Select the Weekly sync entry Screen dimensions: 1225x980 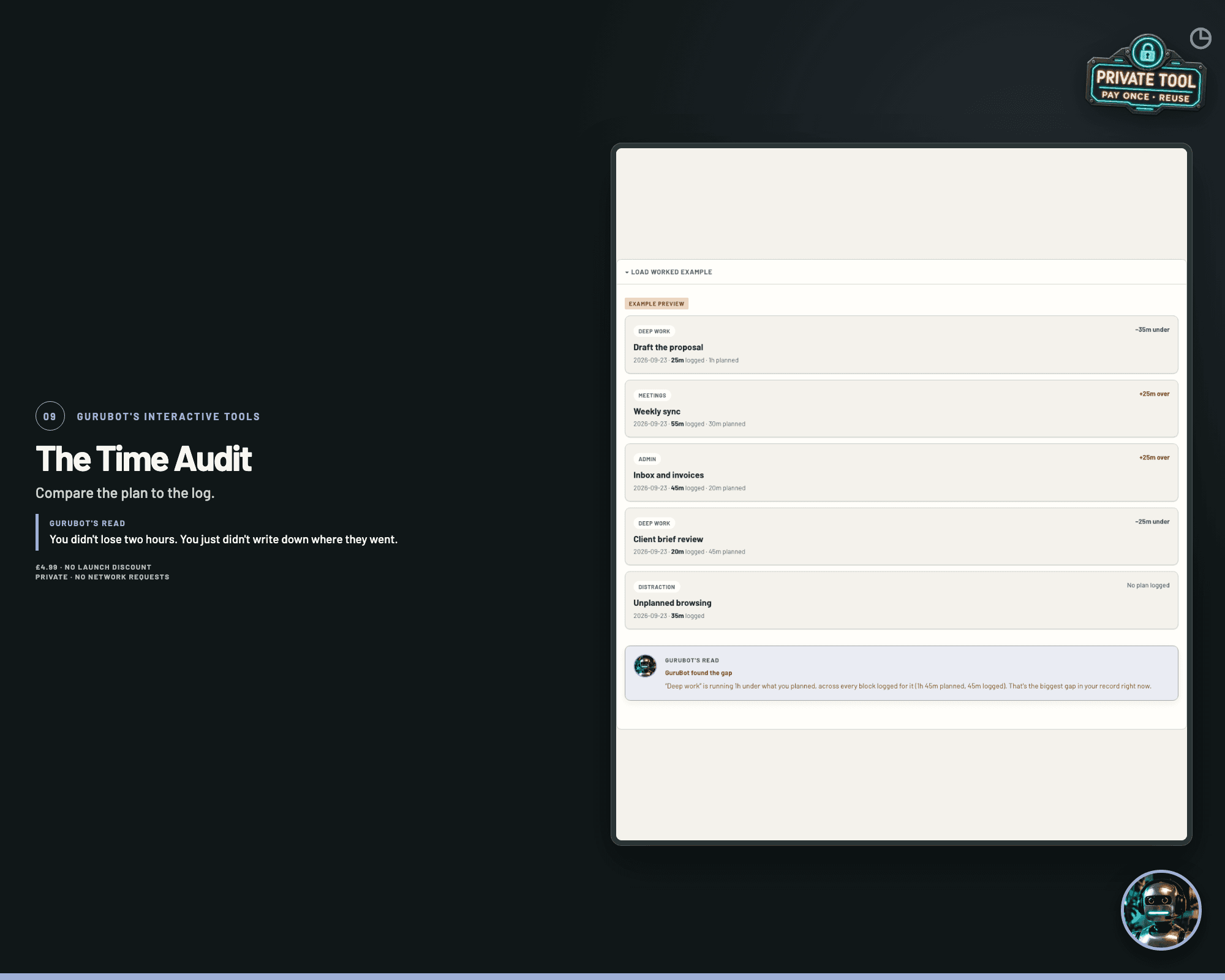click(x=901, y=409)
